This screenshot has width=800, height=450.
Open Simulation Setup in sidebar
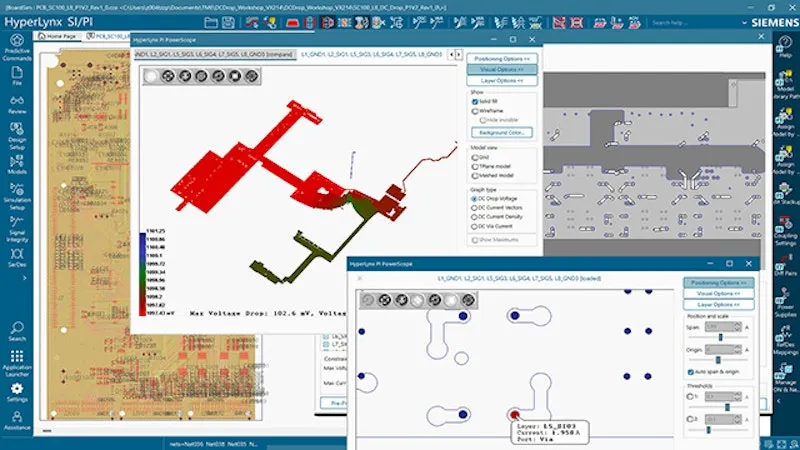[x=17, y=196]
